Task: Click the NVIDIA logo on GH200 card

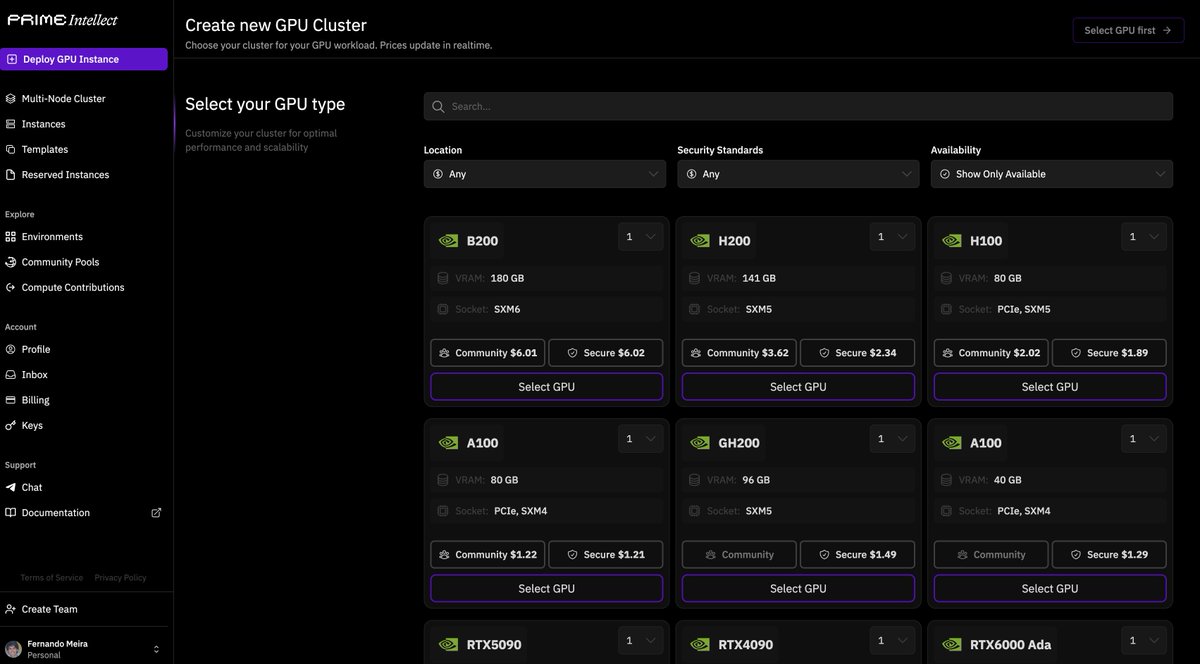Action: (x=700, y=443)
